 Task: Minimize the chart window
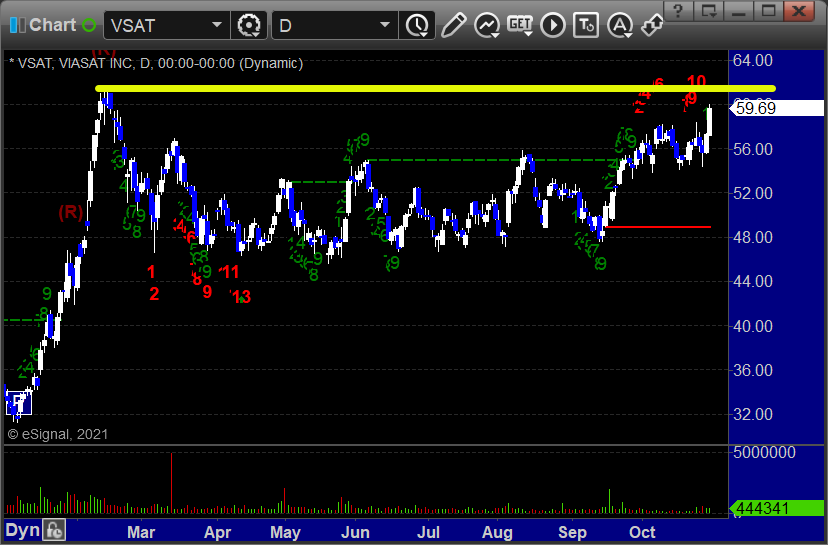pyautogui.click(x=739, y=10)
